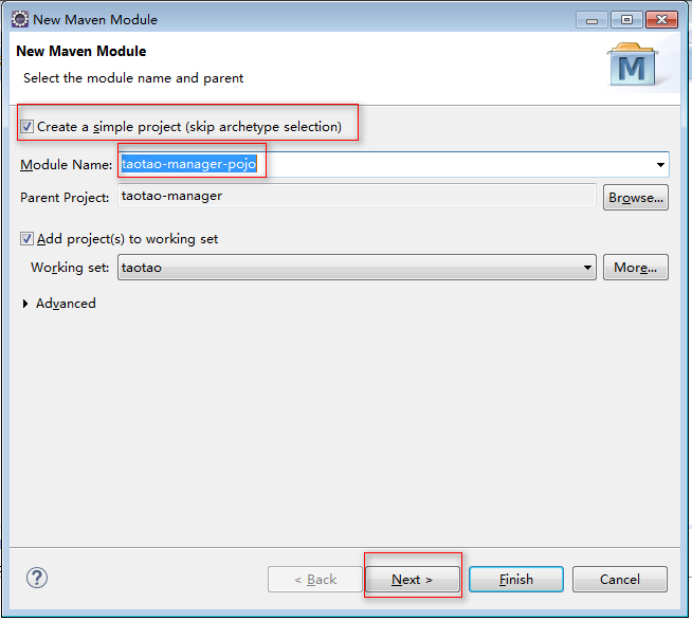Toggle Add project(s) to working set checkbox
The image size is (692, 621).
pos(26,239)
